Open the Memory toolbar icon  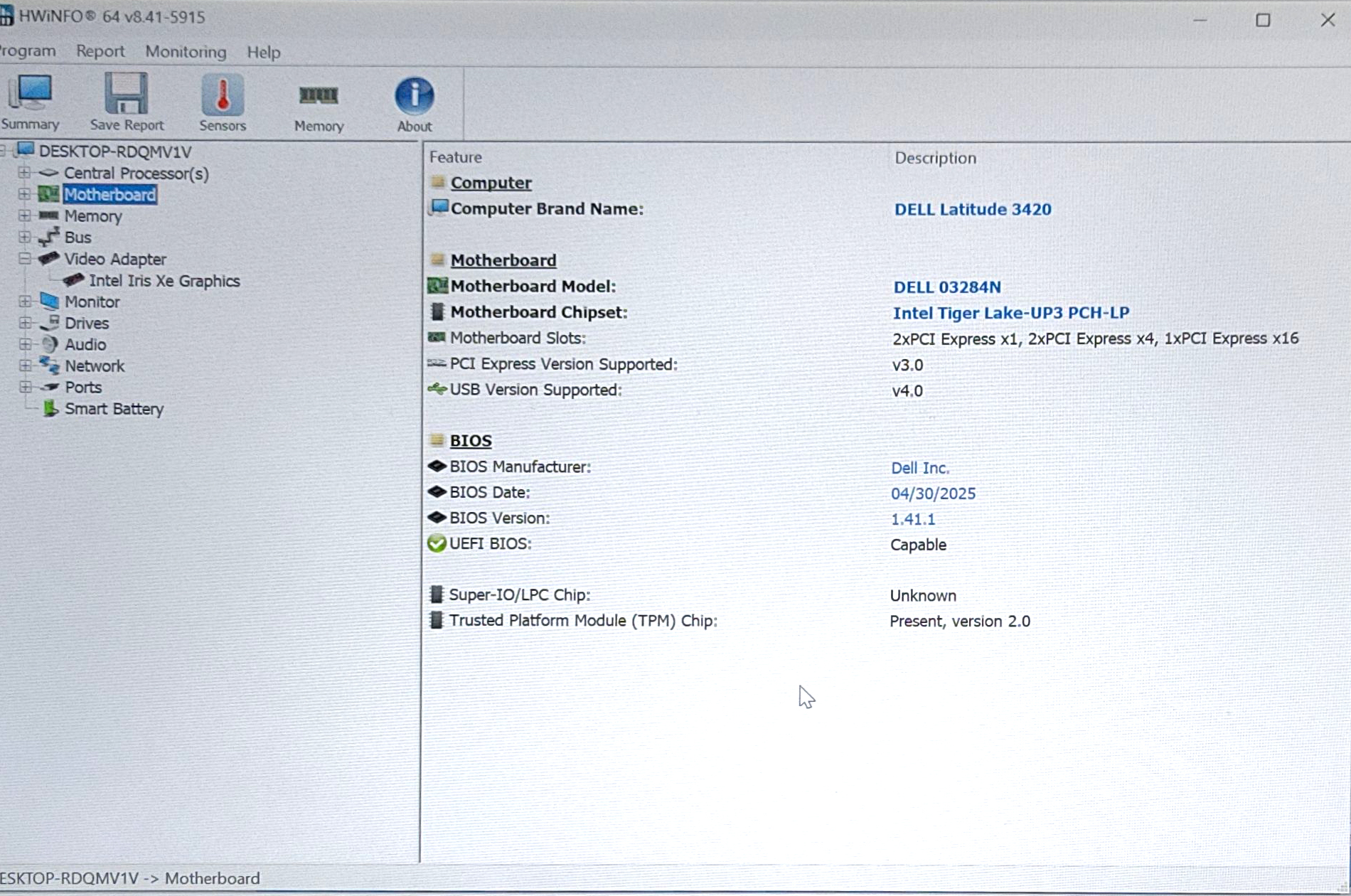point(319,95)
